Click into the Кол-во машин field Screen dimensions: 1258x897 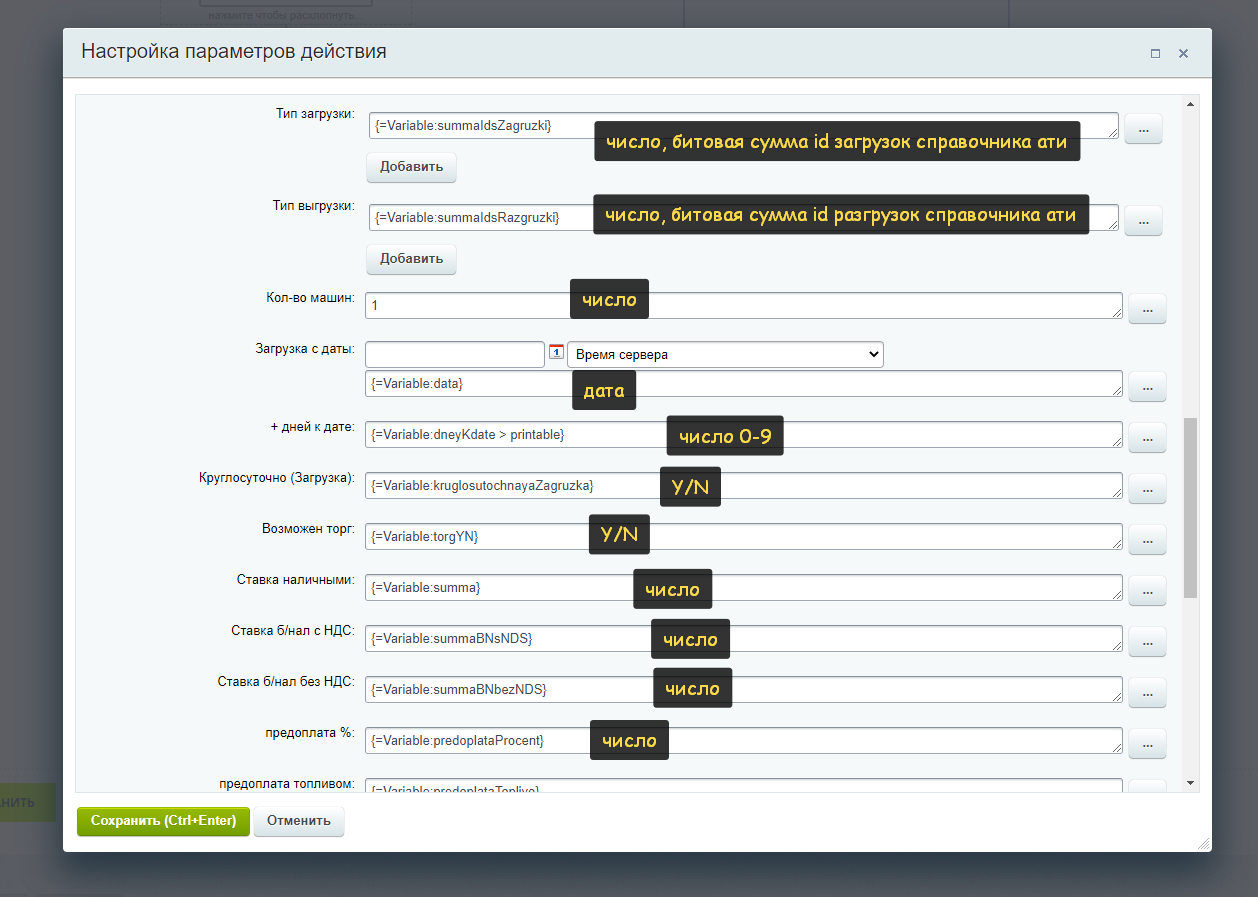[x=470, y=306]
